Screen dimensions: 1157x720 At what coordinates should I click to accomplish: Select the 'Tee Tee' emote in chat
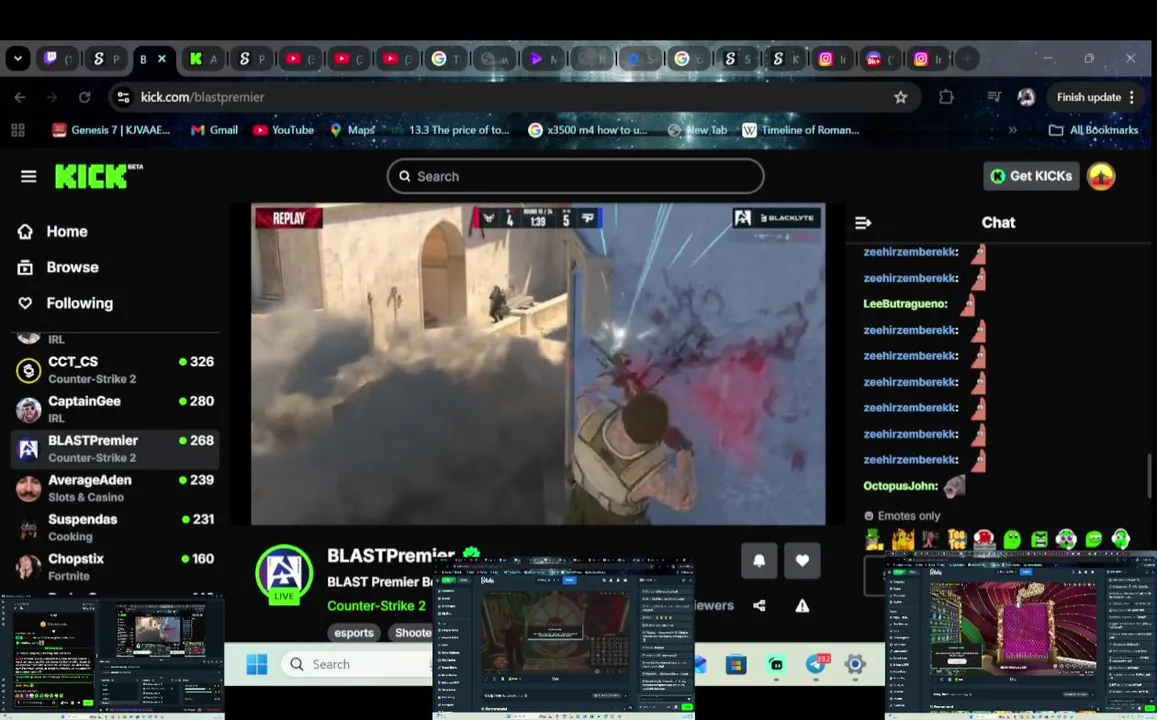click(x=957, y=539)
